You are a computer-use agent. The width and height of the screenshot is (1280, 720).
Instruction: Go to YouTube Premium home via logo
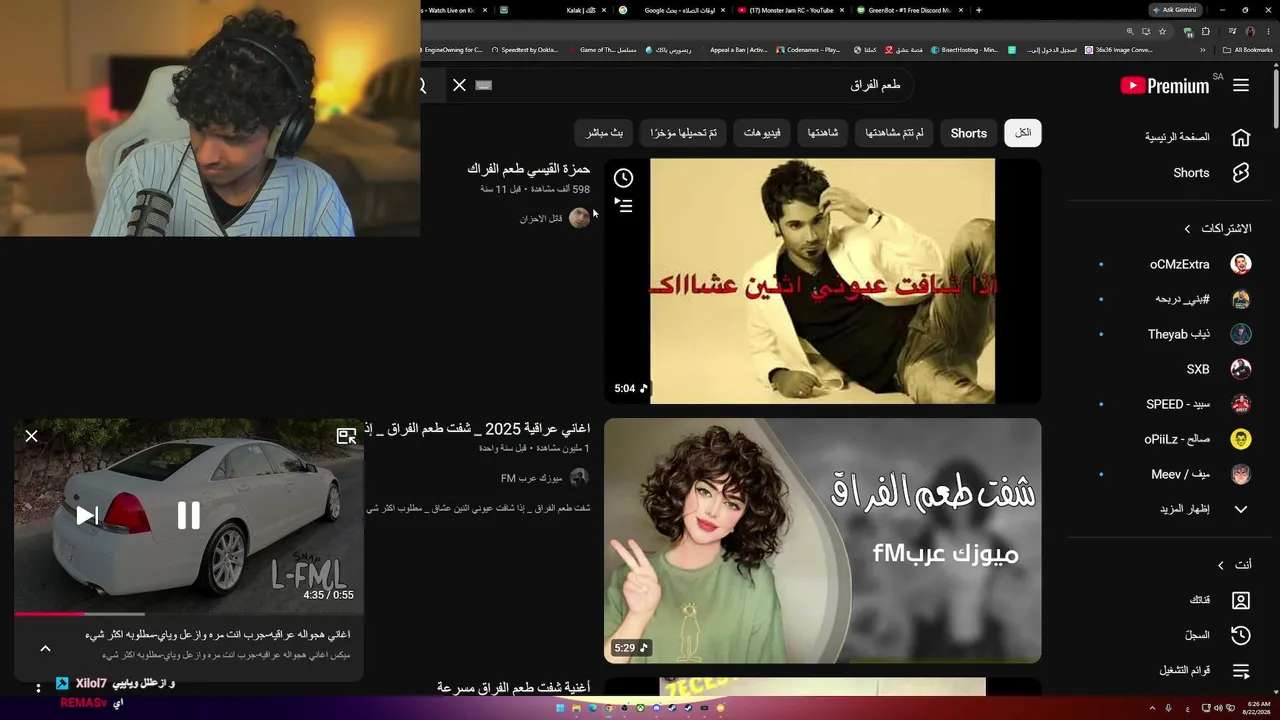[x=1165, y=86]
